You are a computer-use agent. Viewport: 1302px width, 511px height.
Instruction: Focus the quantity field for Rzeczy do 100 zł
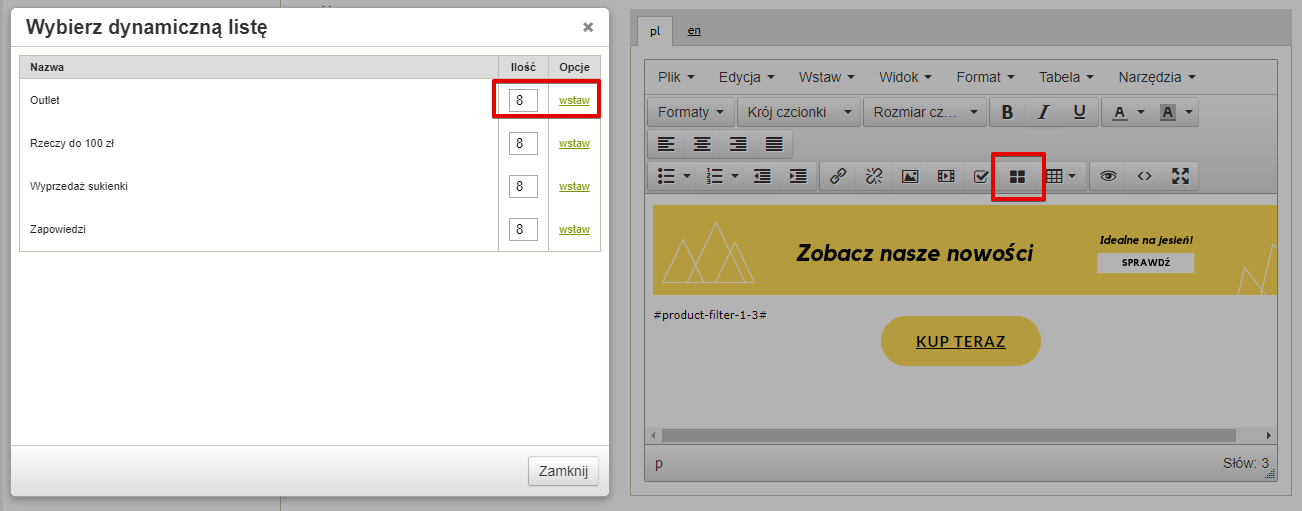[x=523, y=143]
